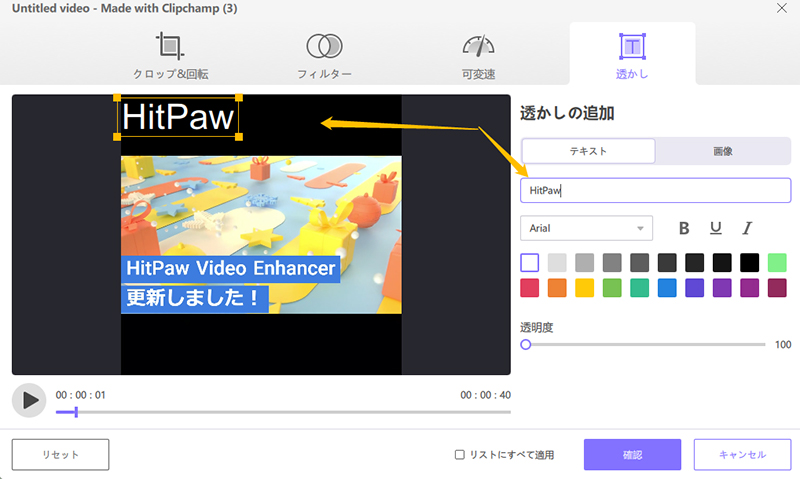This screenshot has height=479, width=800.
Task: Pick the lightest gray color swatch
Action: 557,263
